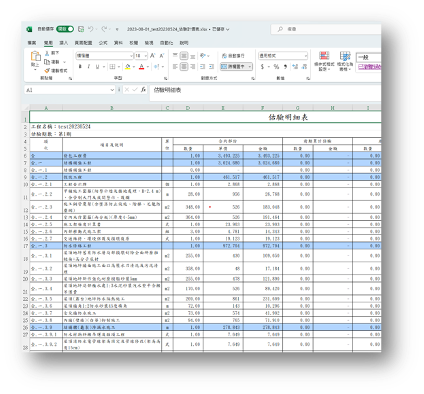Click the search box in title bar
The height and width of the screenshot is (394, 424).
pos(326,29)
